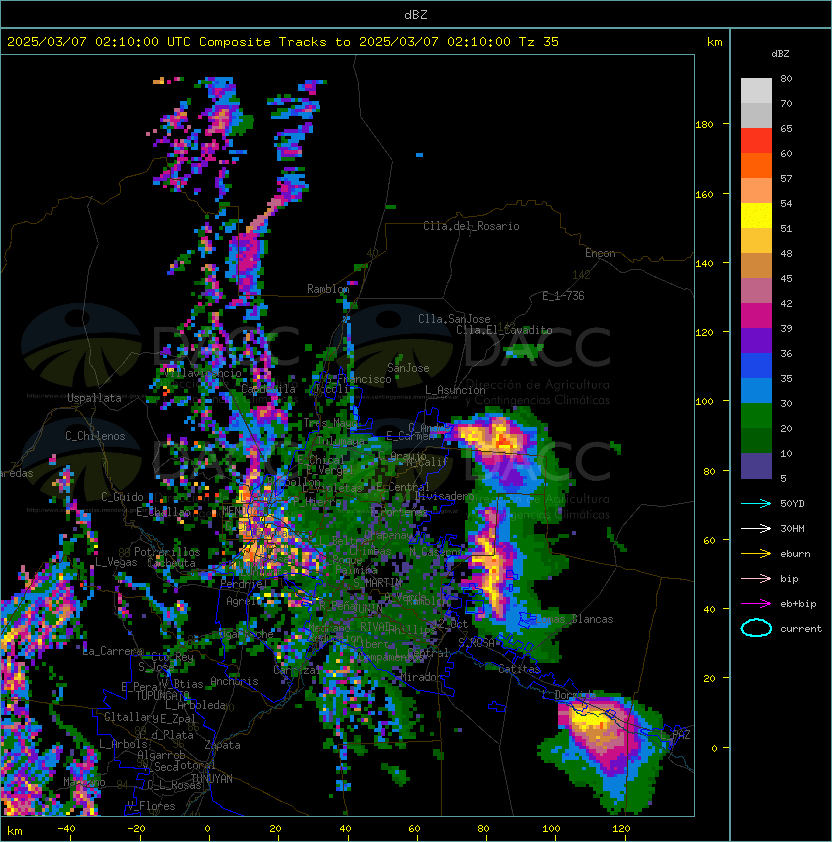Click the legend label '30HM'

pos(792,529)
